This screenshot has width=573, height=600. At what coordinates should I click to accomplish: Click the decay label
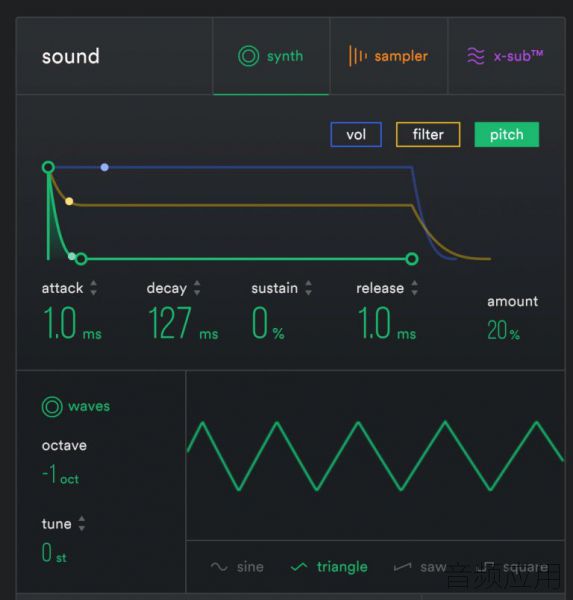coord(167,289)
